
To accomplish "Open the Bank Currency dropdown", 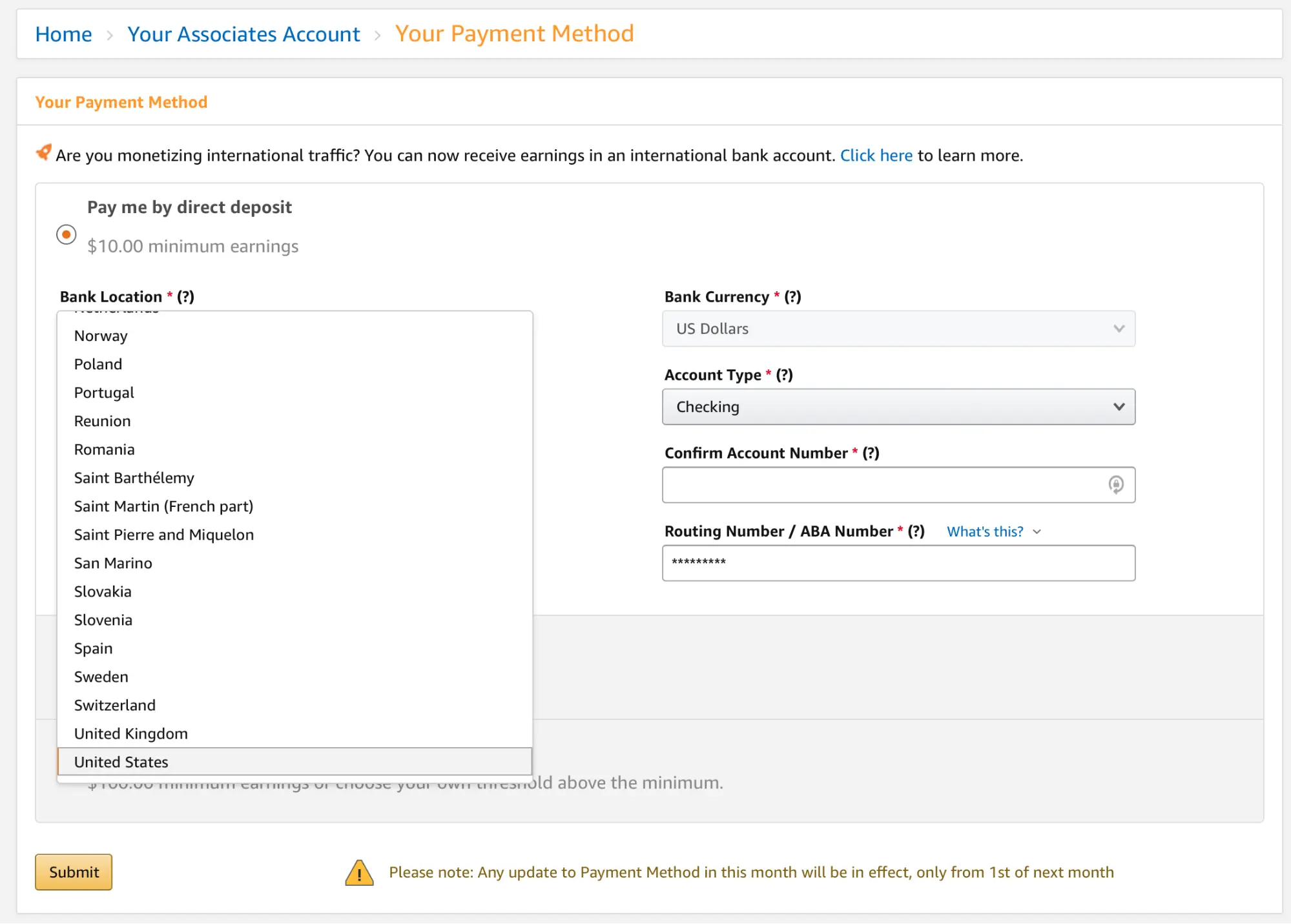I will [898, 329].
